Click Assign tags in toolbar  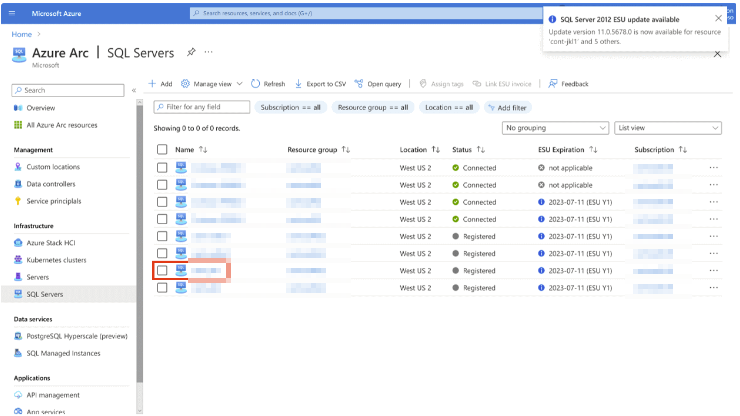pyautogui.click(x=441, y=84)
